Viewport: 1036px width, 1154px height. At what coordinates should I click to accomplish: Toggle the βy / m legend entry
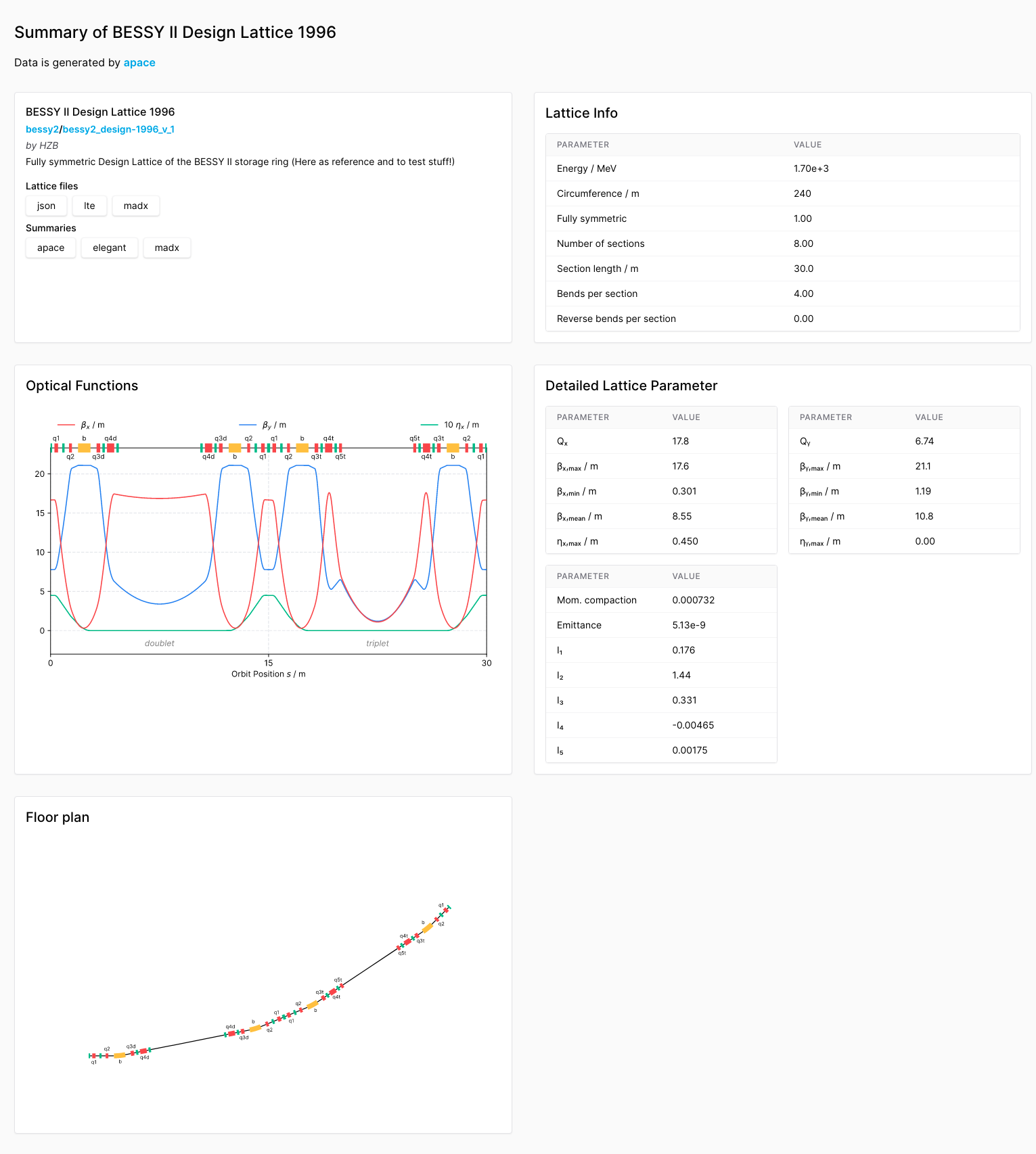[263, 425]
